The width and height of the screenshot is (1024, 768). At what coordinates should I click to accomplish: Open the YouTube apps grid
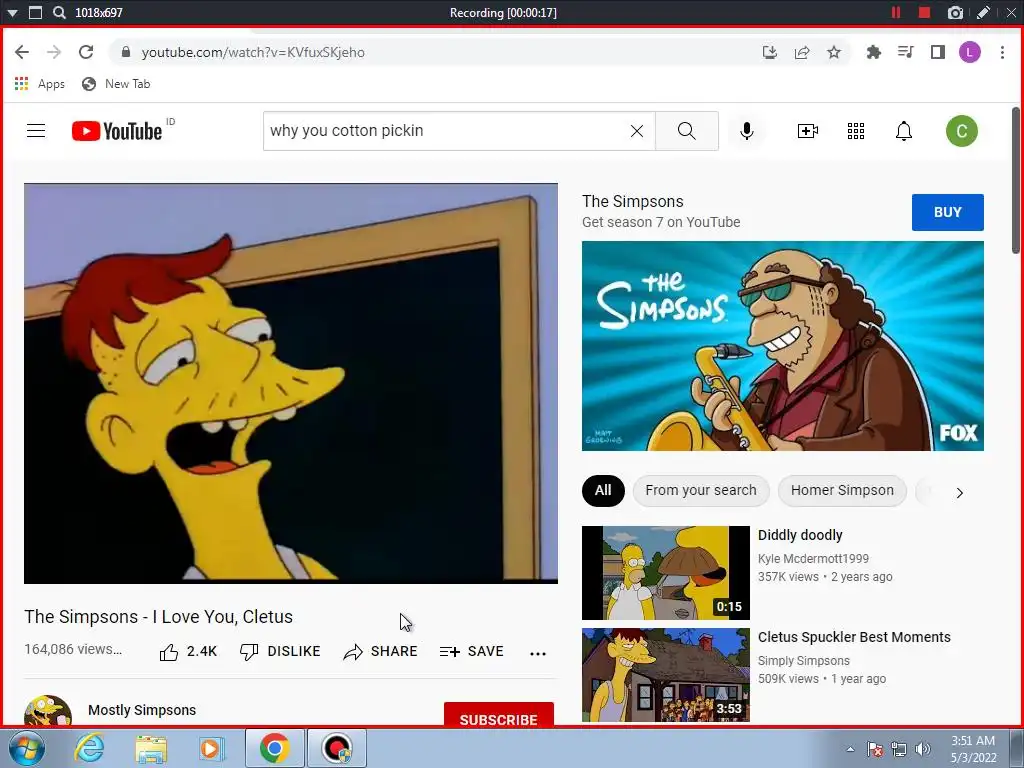coord(856,131)
